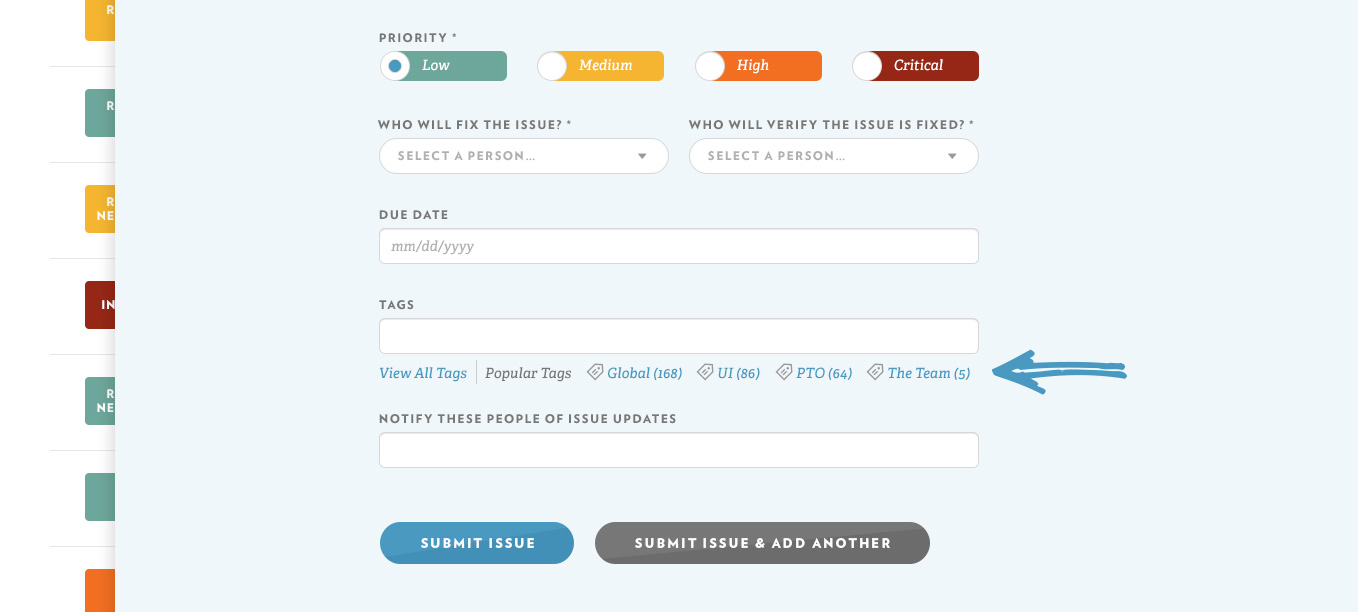Open the Global (168) popular tag
Image resolution: width=1358 pixels, height=612 pixels.
(x=644, y=372)
